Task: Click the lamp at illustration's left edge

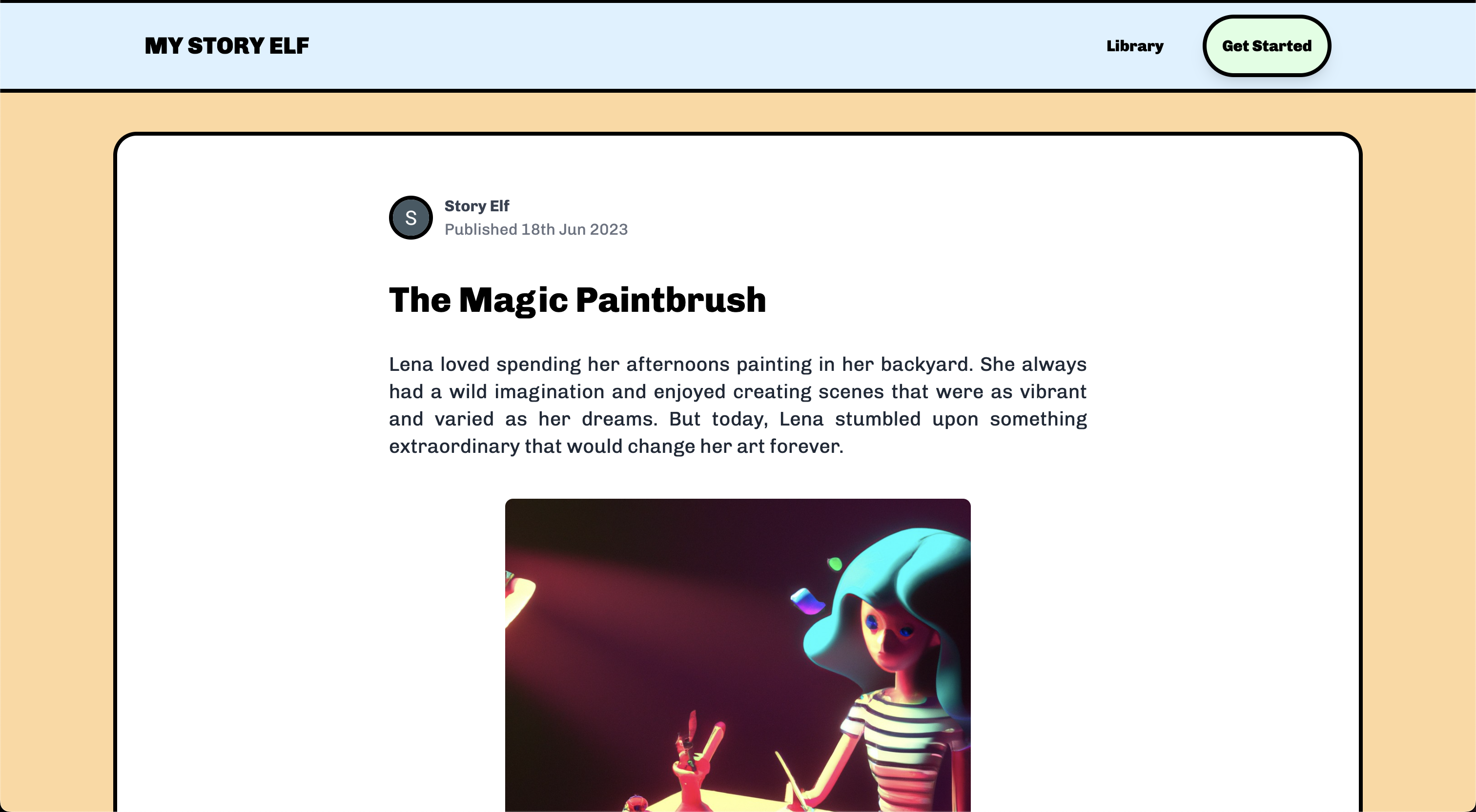Action: pyautogui.click(x=518, y=602)
